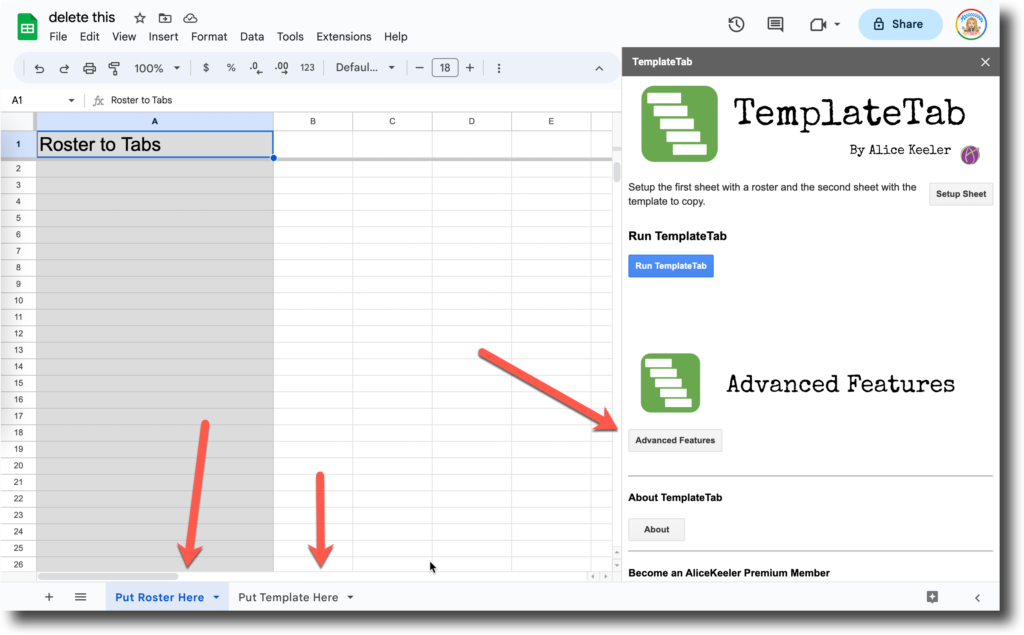The image size is (1024, 635).
Task: Select cell A1 'Roster to Tabs'
Action: tap(155, 144)
